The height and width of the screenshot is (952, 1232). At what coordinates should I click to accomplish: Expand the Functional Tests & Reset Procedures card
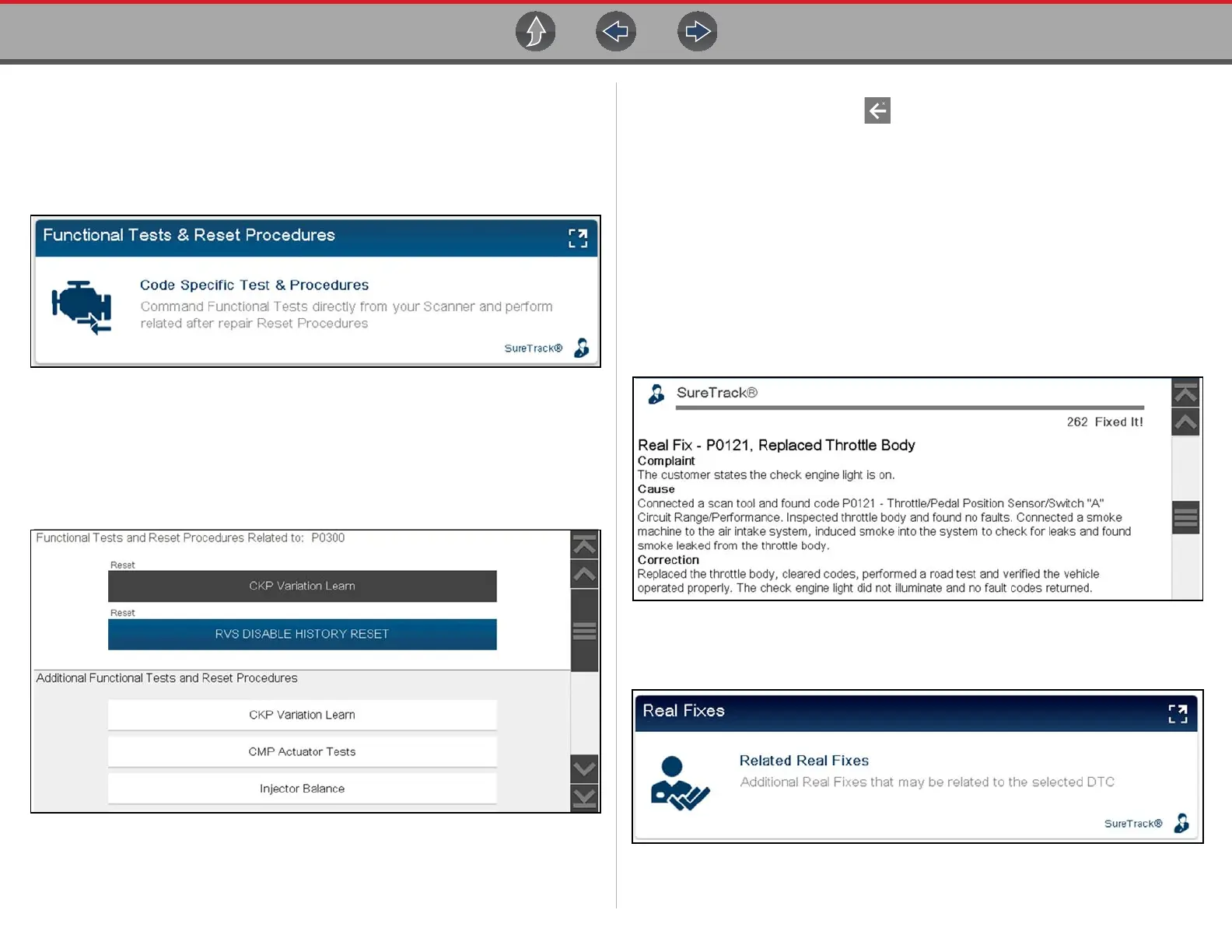pos(578,238)
